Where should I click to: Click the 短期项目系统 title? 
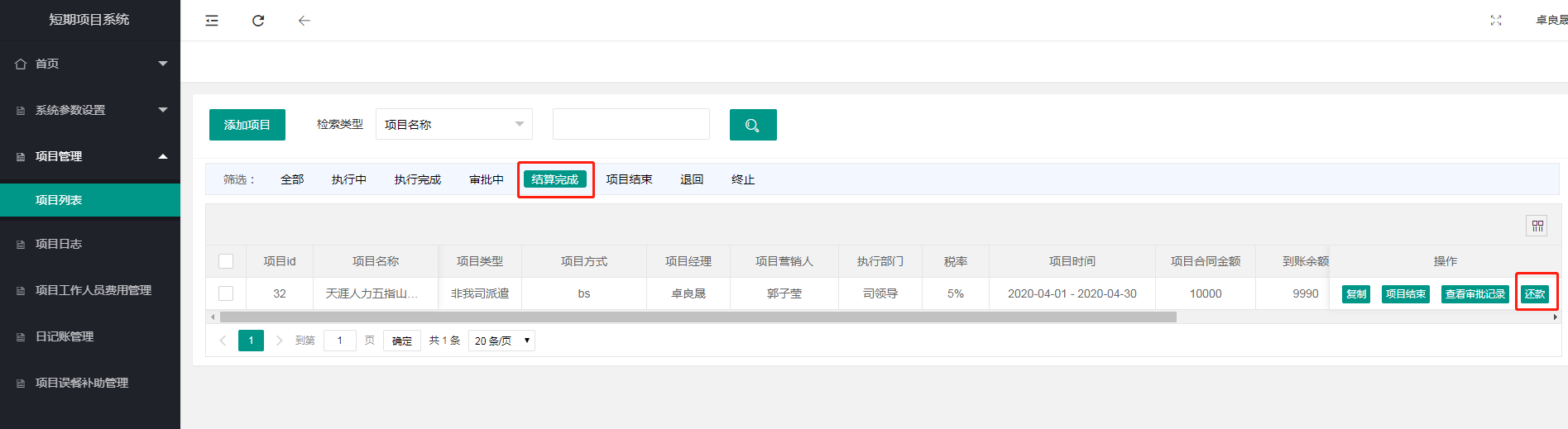click(x=89, y=20)
